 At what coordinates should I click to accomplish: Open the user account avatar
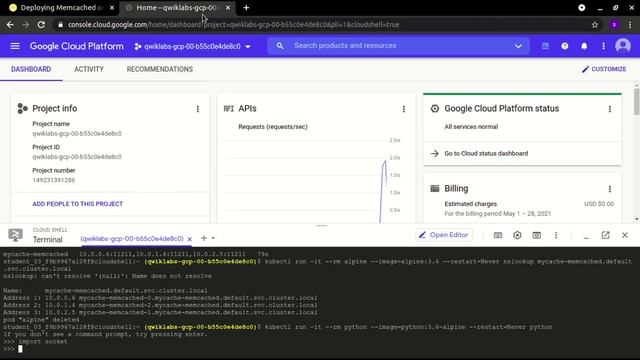pyautogui.click(x=623, y=46)
